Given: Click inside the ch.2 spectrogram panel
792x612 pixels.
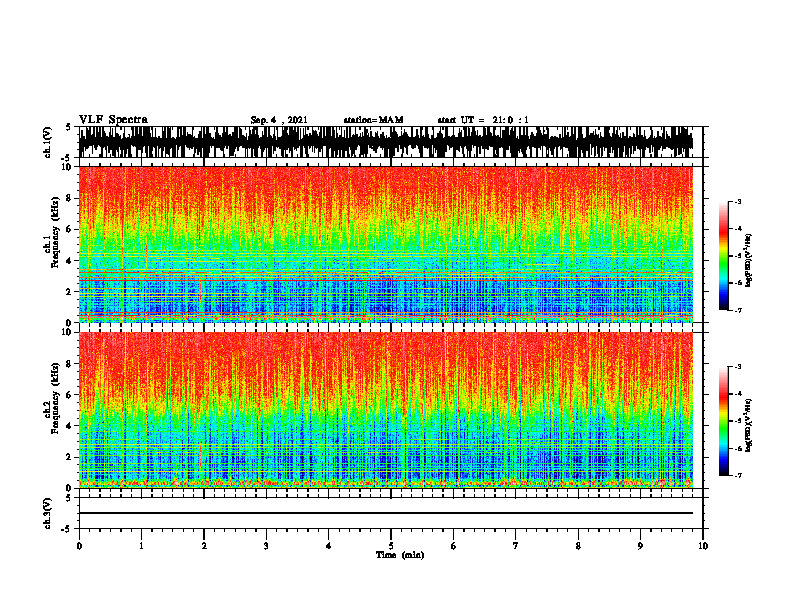Looking at the screenshot, I should (385, 410).
